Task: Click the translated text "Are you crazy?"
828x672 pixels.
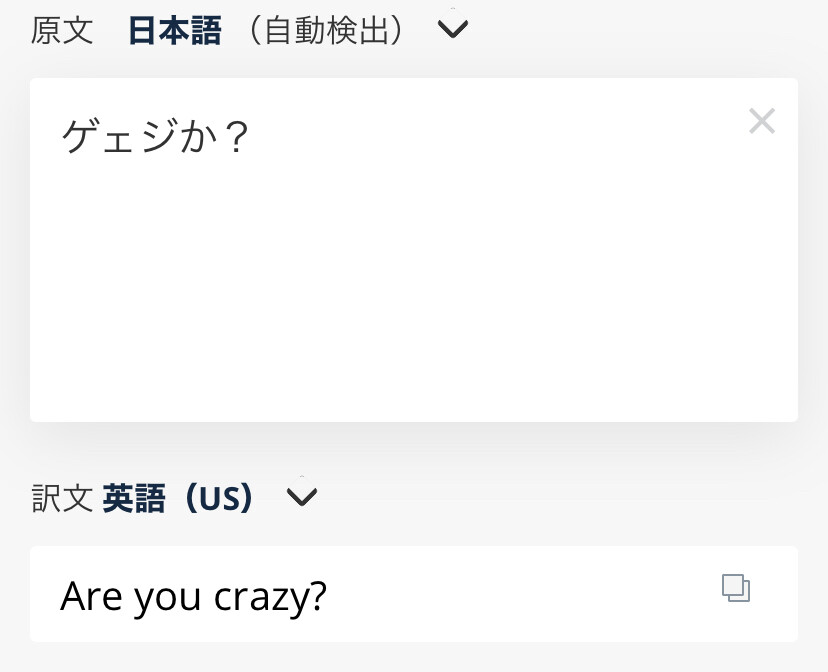Action: (193, 597)
